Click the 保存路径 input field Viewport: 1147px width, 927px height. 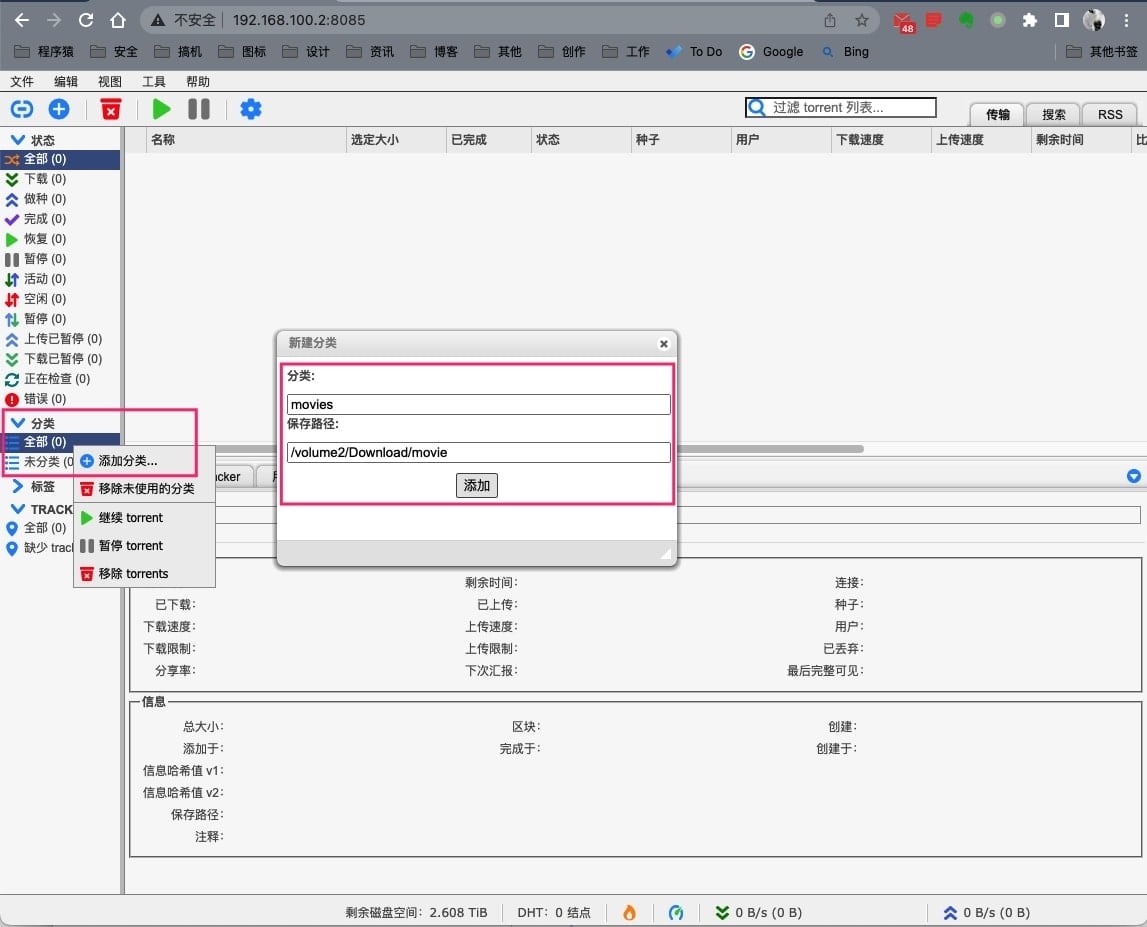pyautogui.click(x=478, y=452)
